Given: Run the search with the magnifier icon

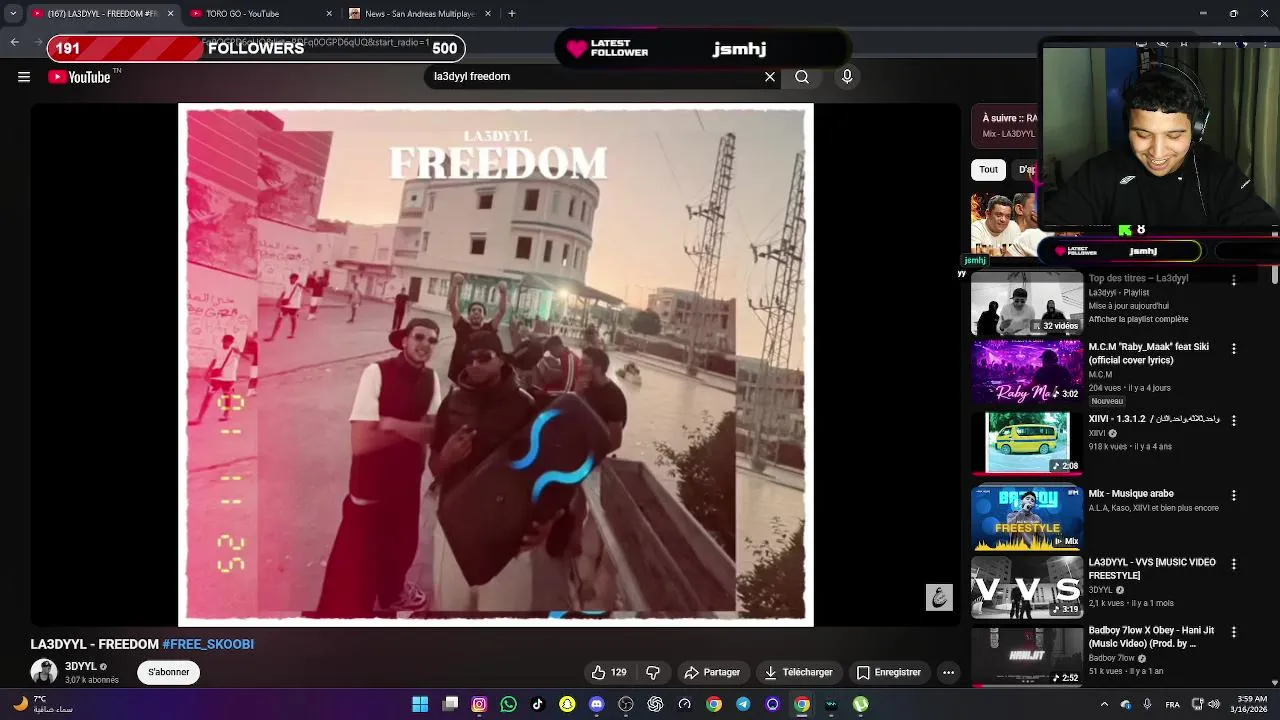Looking at the screenshot, I should (x=802, y=77).
